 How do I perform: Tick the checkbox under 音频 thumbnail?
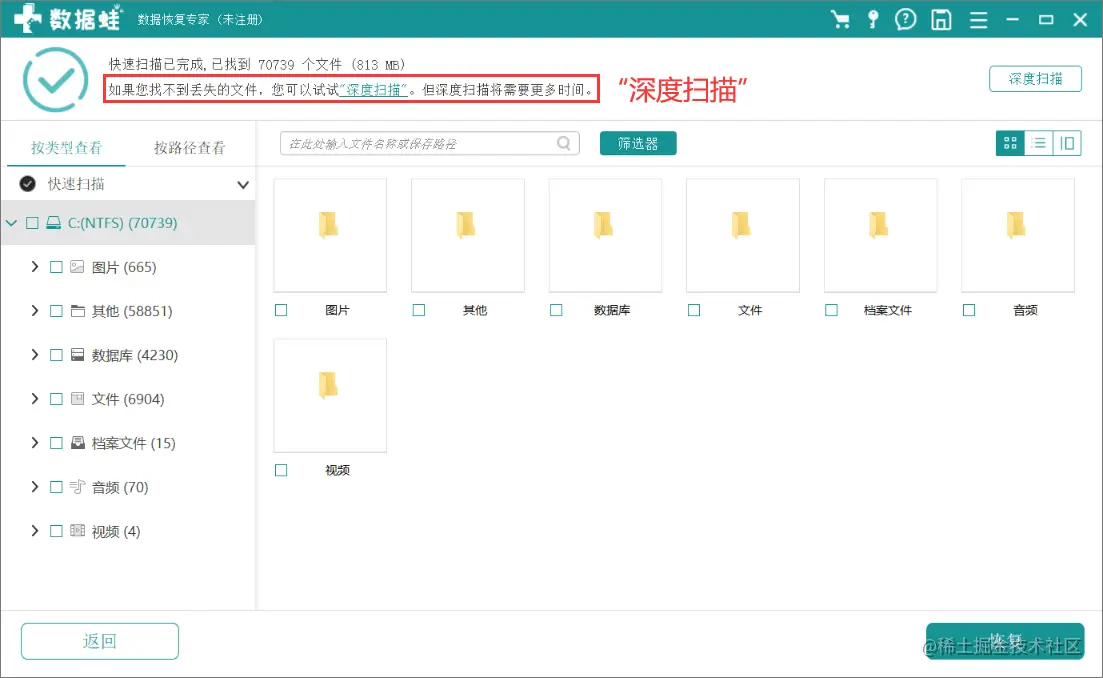pos(969,310)
